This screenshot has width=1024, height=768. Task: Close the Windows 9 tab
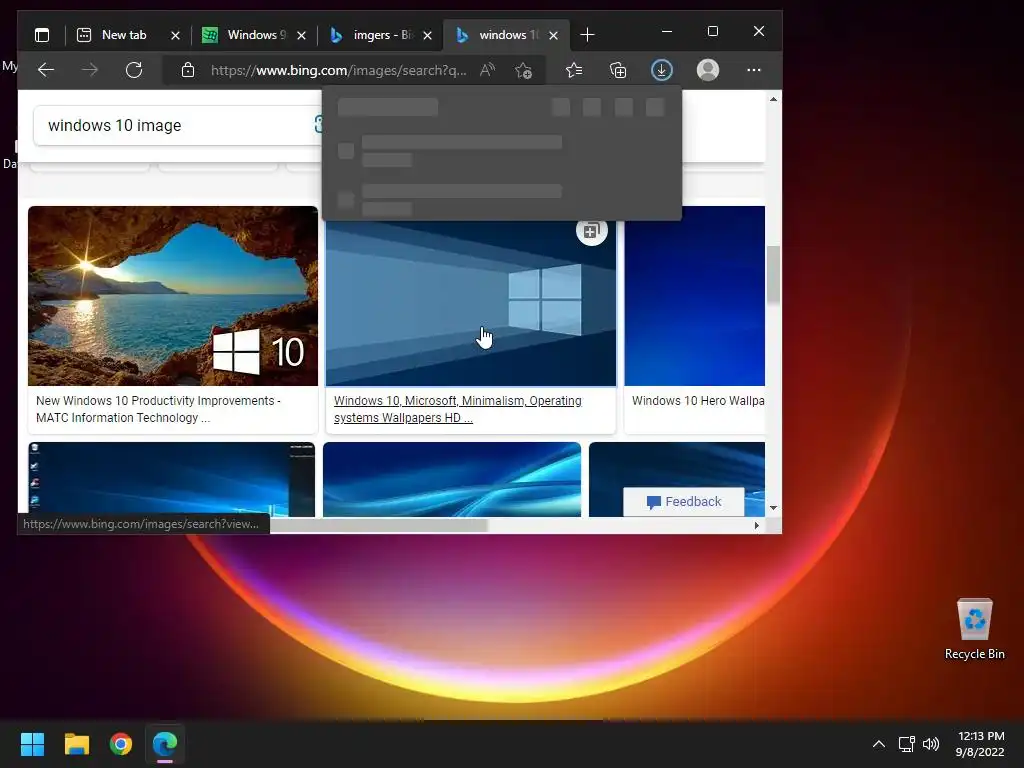click(x=301, y=35)
